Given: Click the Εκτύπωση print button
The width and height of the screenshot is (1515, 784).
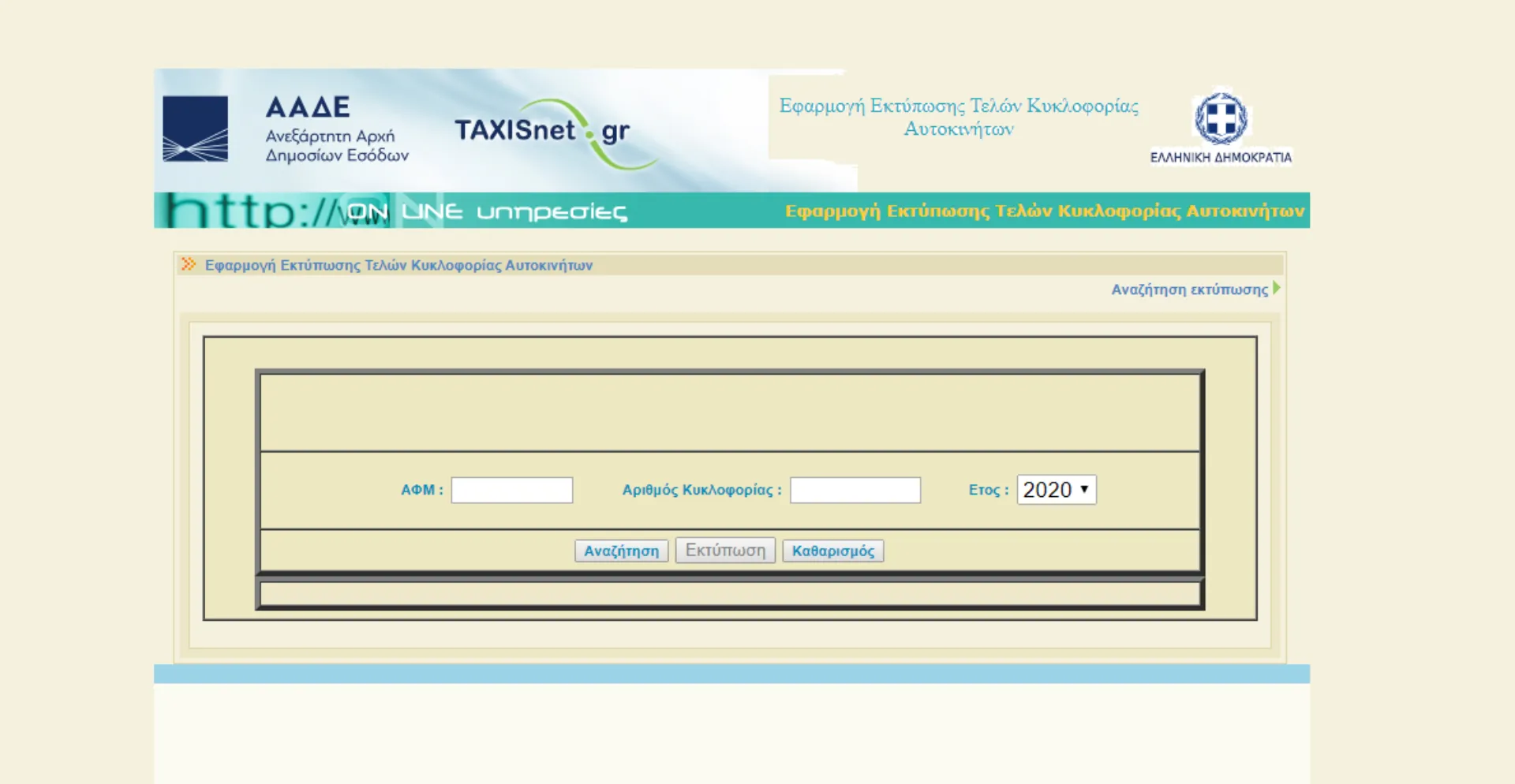Looking at the screenshot, I should 724,550.
